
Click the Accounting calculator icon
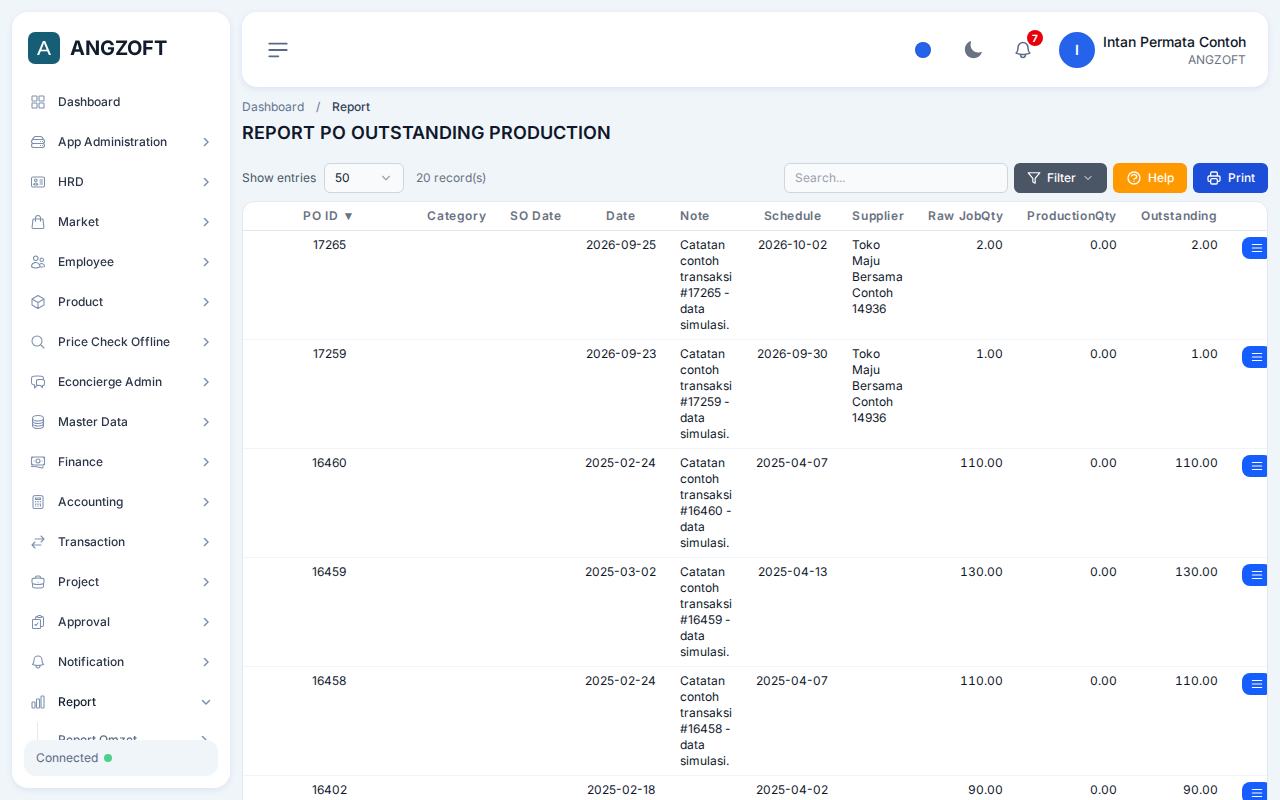coord(38,502)
